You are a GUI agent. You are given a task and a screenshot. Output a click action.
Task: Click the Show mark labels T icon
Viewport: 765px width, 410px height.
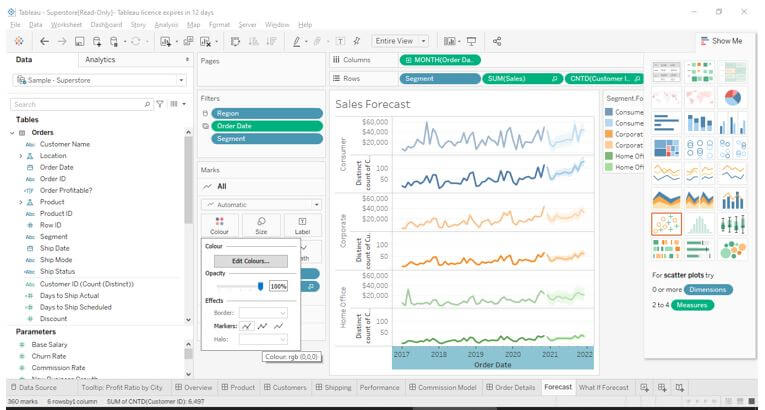[x=341, y=41]
